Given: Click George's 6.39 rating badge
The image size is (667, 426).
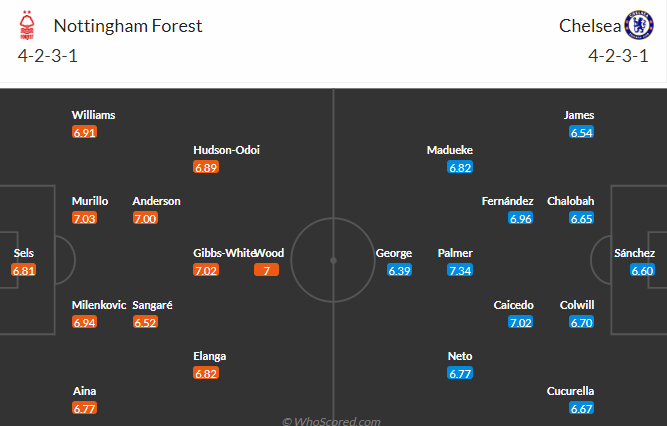Looking at the screenshot, I should click(x=399, y=270).
